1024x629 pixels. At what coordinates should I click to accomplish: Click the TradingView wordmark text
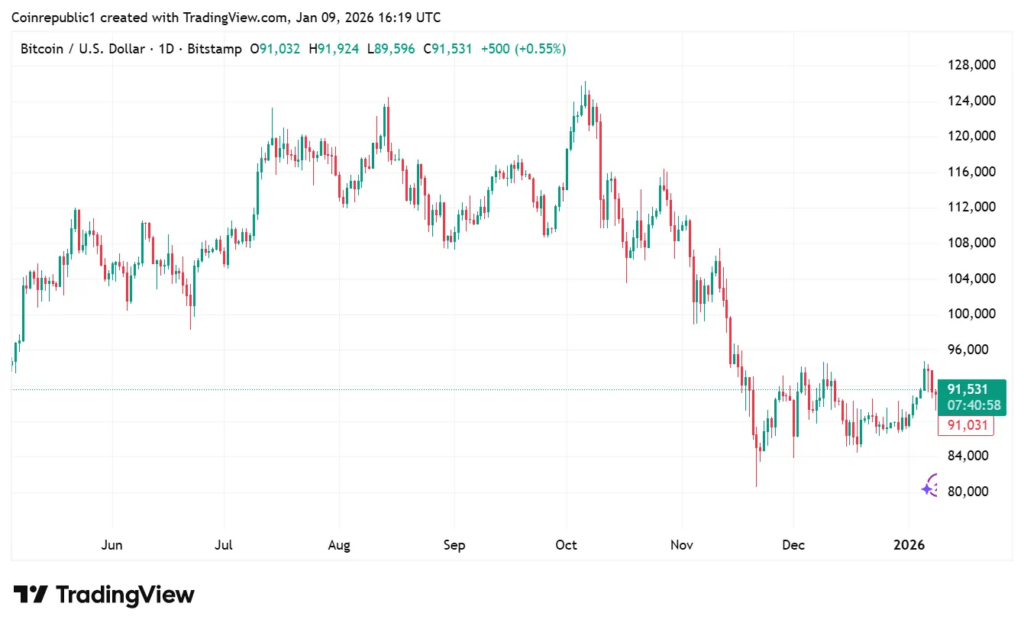click(x=125, y=595)
